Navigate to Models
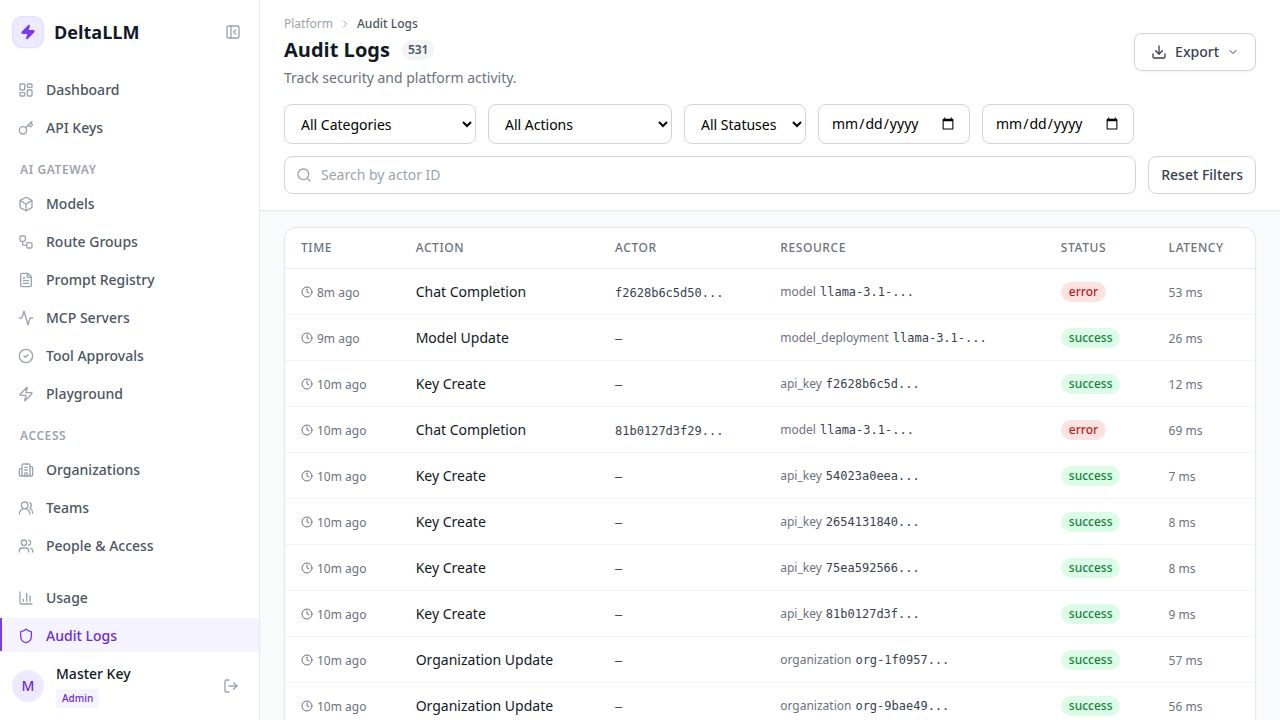The height and width of the screenshot is (720, 1280). [x=130, y=204]
